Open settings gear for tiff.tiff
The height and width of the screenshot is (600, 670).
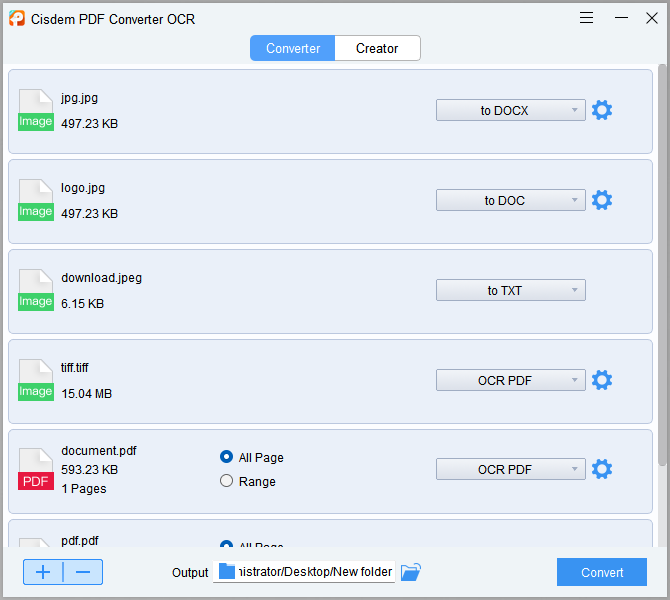602,380
